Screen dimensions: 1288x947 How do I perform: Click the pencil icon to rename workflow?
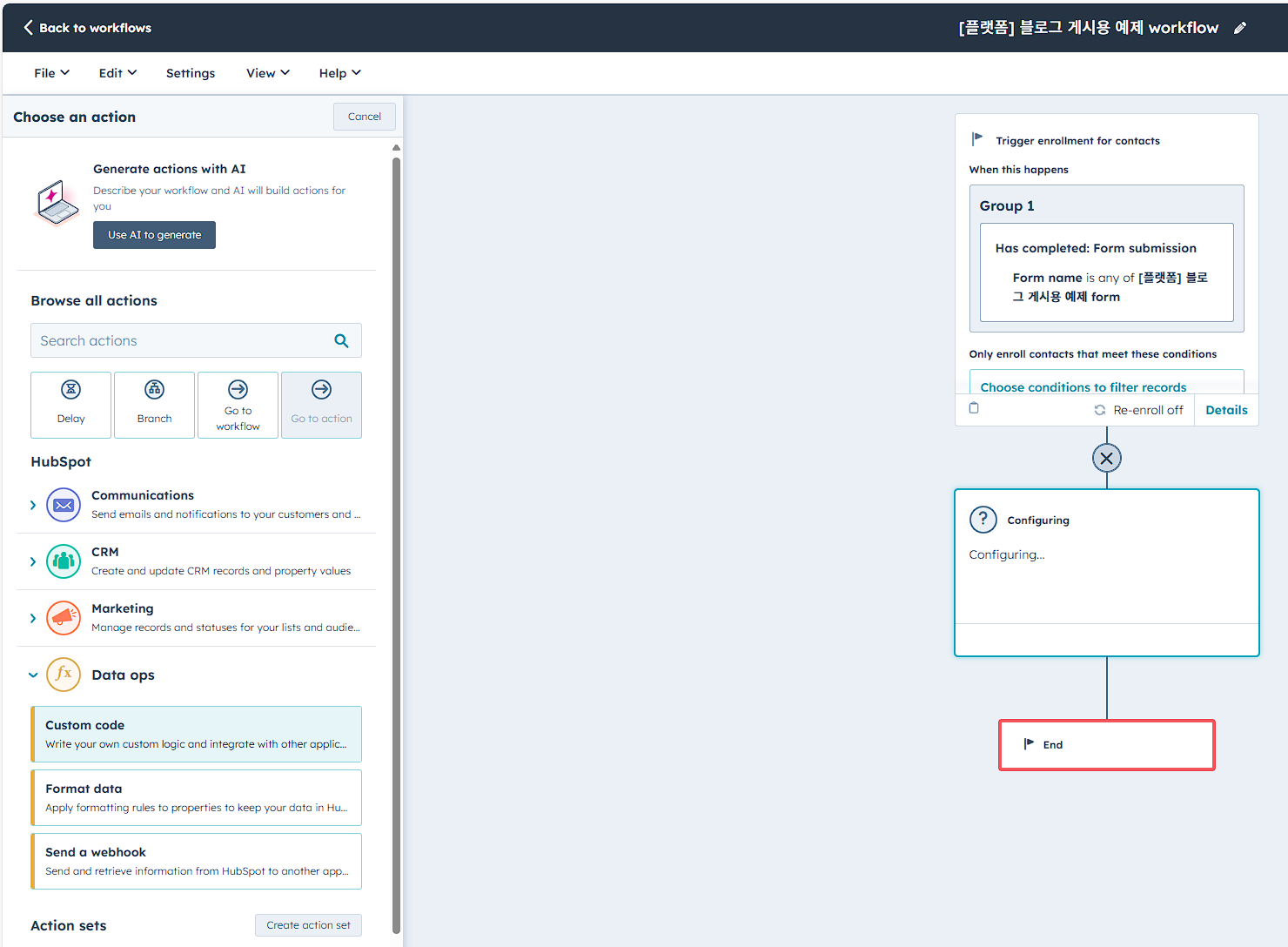[1240, 28]
